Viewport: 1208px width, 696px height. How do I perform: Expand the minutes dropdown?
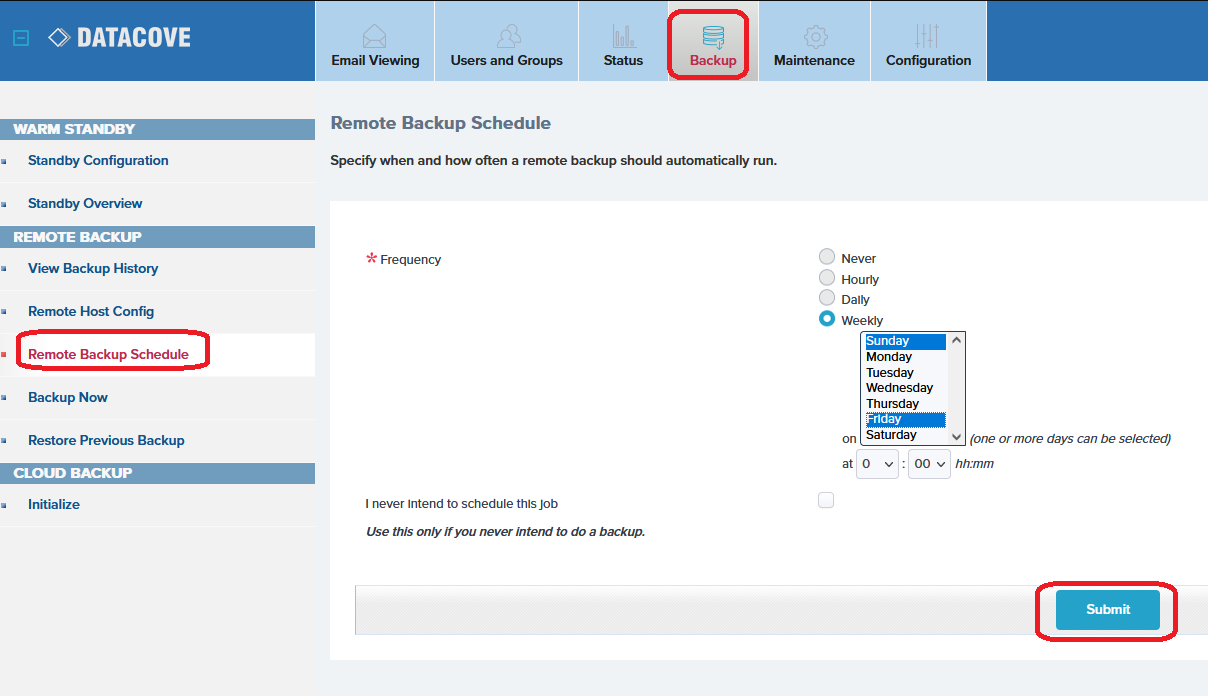click(x=929, y=464)
